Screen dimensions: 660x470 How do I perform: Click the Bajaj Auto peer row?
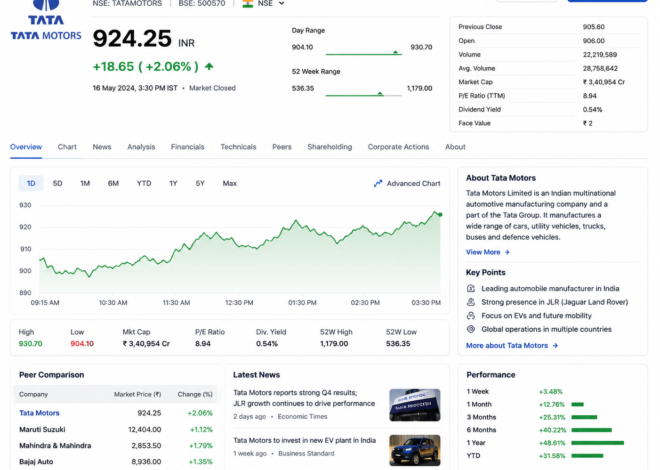point(116,462)
